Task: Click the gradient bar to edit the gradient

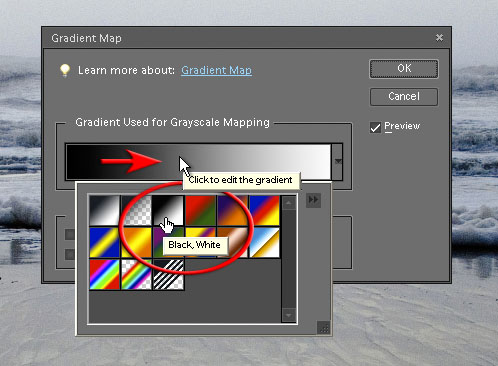Action: (198, 162)
